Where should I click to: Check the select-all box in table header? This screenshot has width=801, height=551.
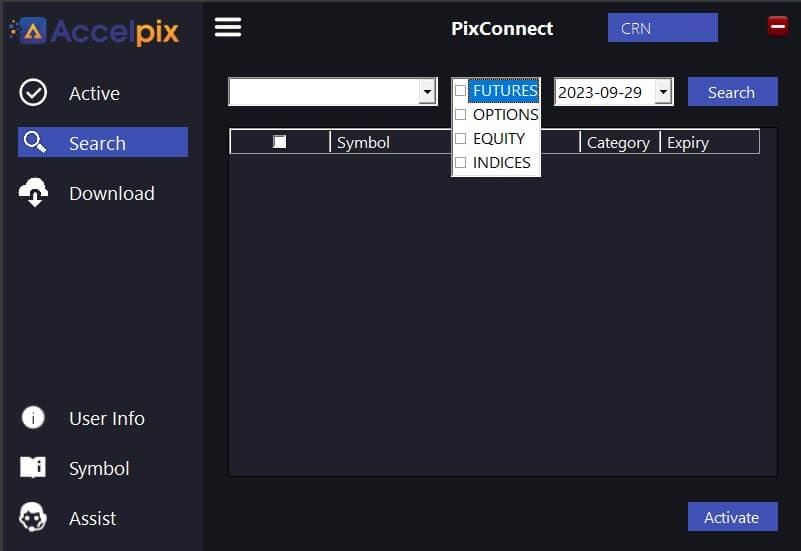(x=279, y=141)
